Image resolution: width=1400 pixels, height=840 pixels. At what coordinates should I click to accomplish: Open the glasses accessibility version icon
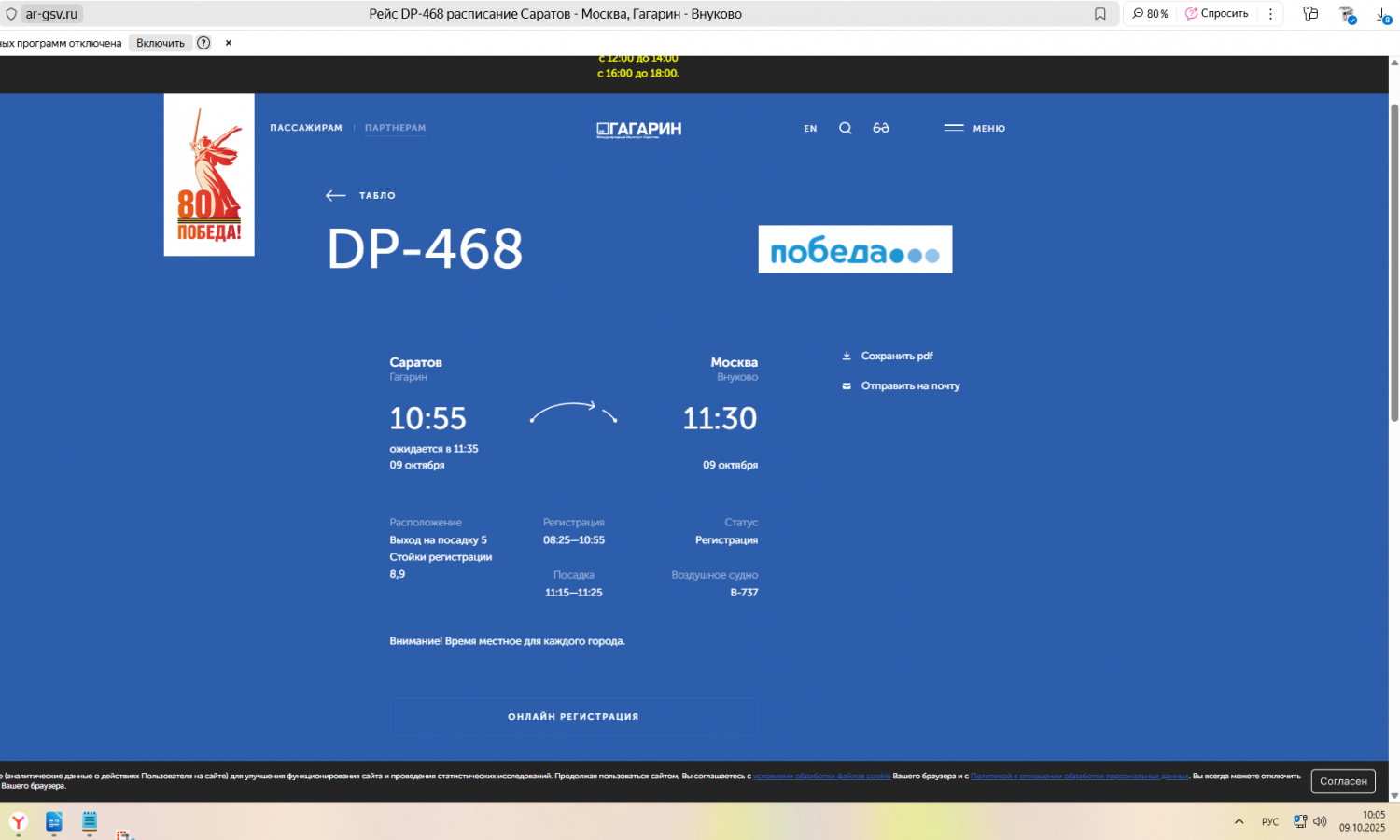880,129
